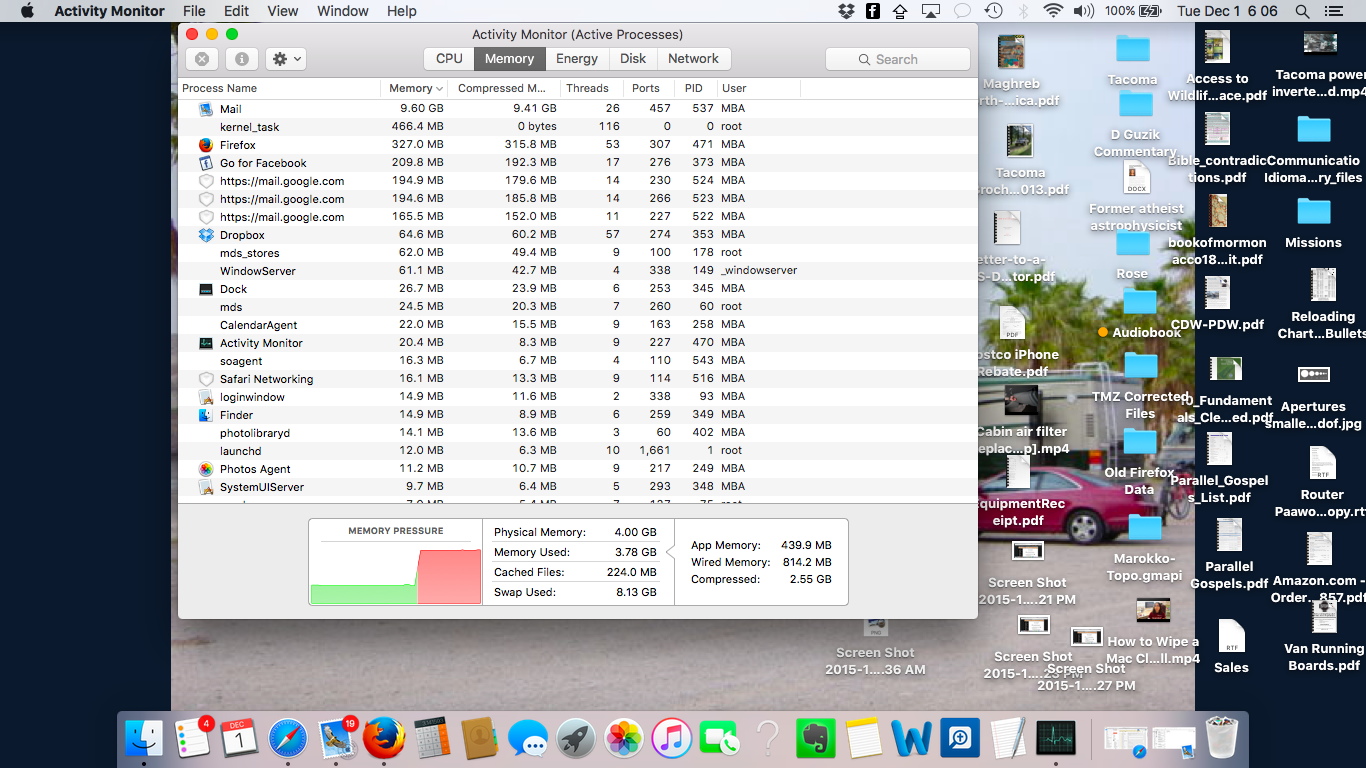The image size is (1366, 768).
Task: Open the View menu
Action: click(283, 11)
